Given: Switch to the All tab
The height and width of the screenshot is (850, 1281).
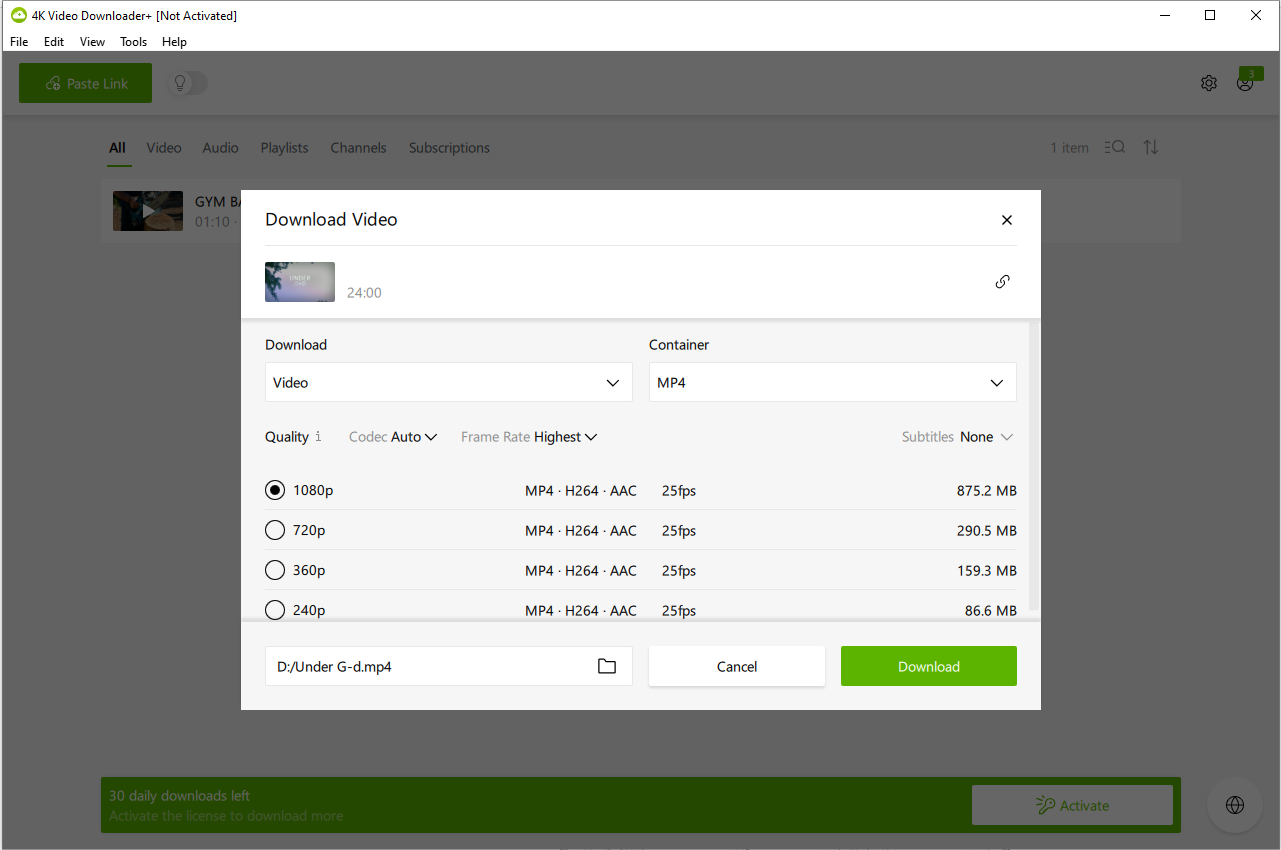Looking at the screenshot, I should pyautogui.click(x=118, y=147).
